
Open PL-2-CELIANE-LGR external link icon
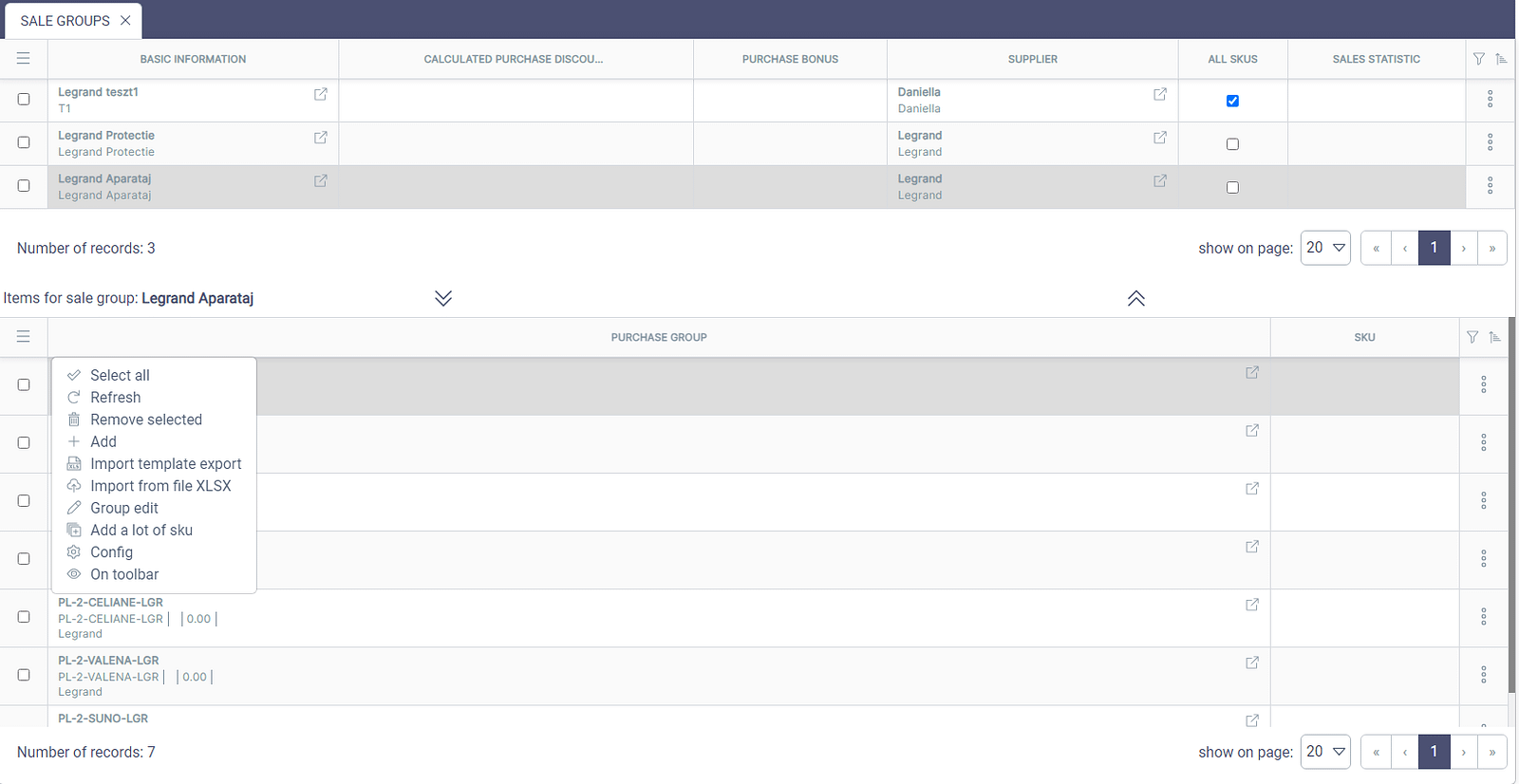[1252, 605]
